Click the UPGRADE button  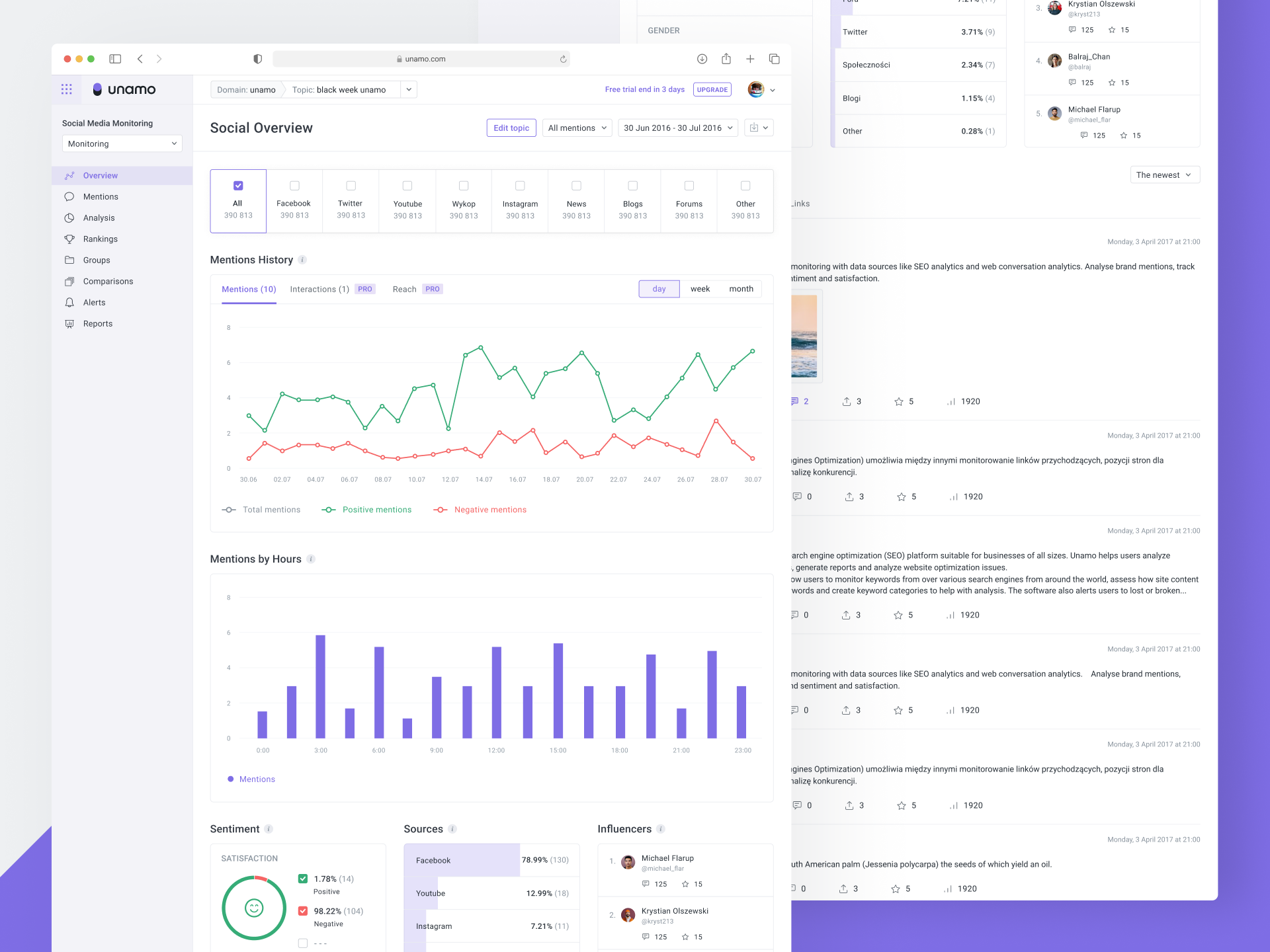click(x=712, y=89)
